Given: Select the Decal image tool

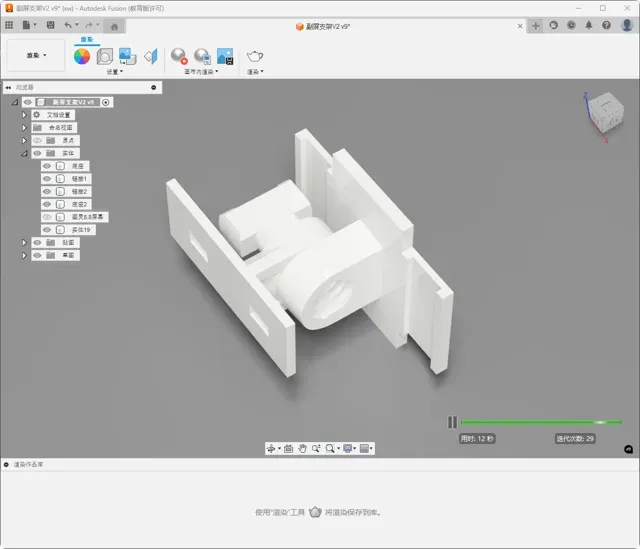Looking at the screenshot, I should pyautogui.click(x=127, y=56).
